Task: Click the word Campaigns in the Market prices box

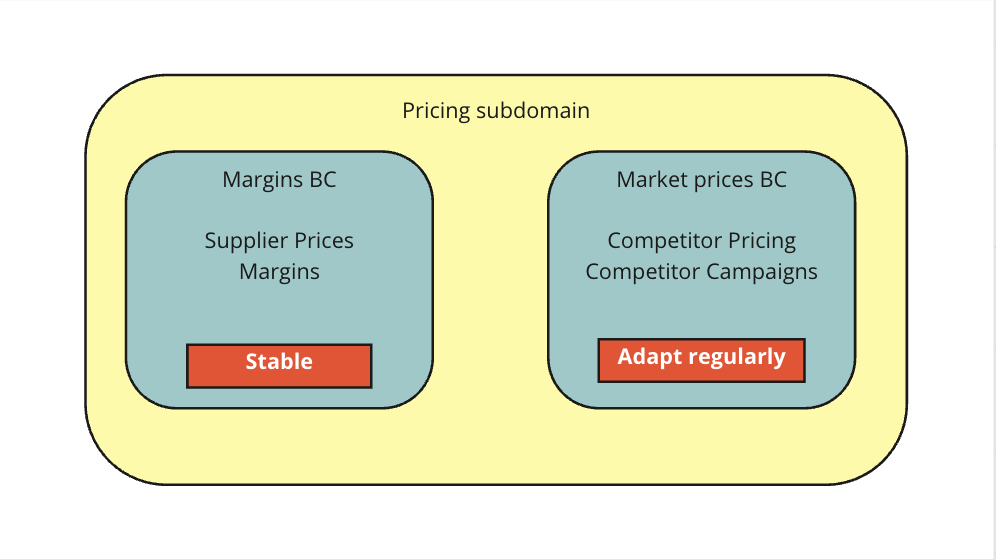Action: (x=762, y=271)
